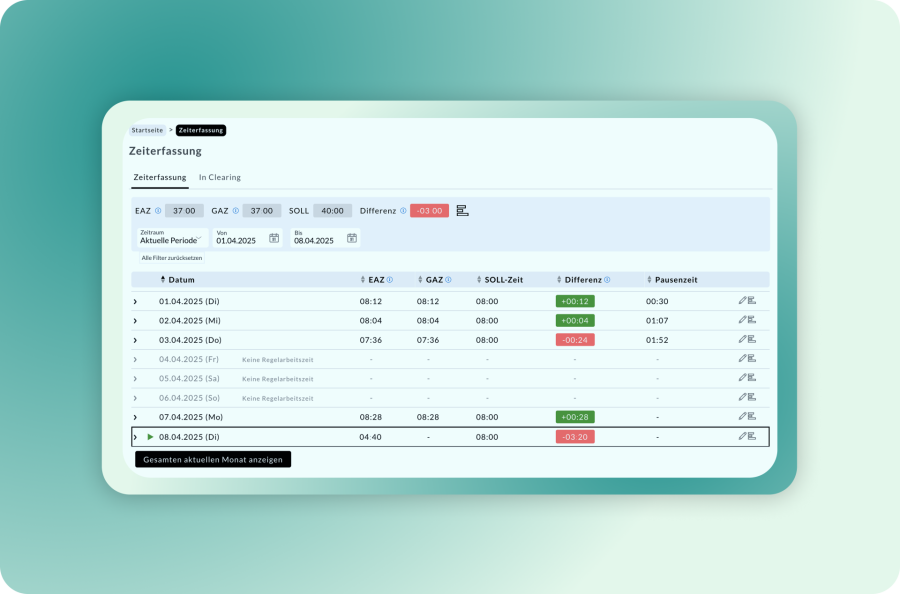Edit the 07.04.2025 entry via the pencil icon
Viewport: 900px width, 594px height.
click(x=742, y=416)
